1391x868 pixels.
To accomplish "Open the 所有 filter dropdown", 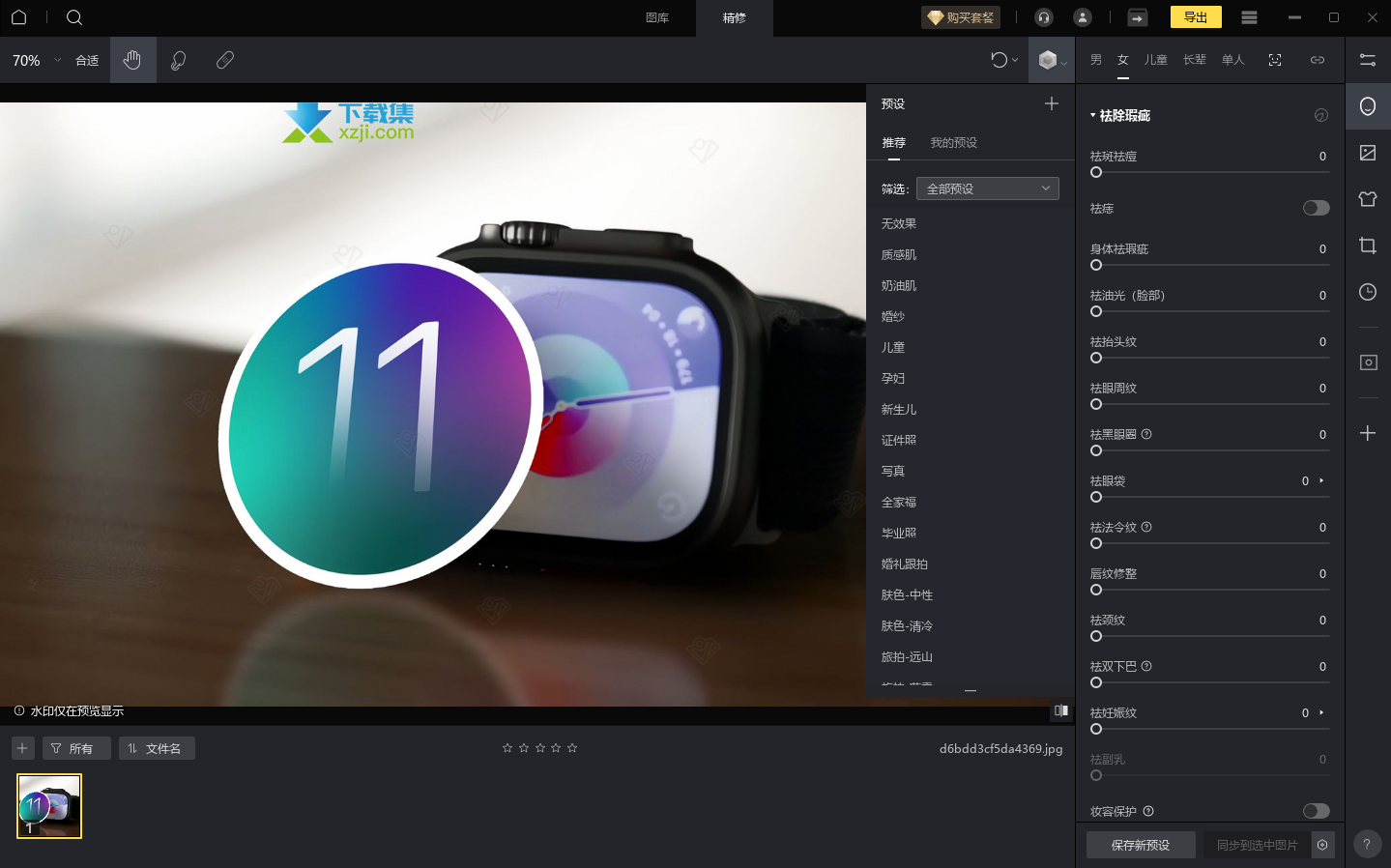I will tap(76, 748).
